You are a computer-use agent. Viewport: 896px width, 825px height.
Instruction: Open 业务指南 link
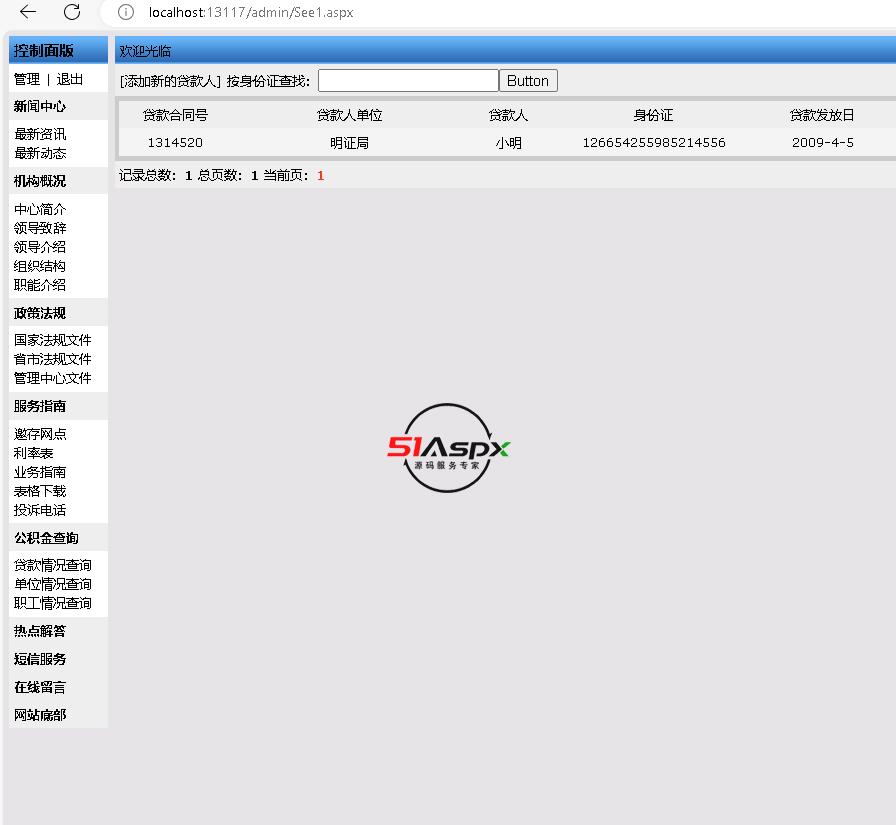click(x=40, y=472)
